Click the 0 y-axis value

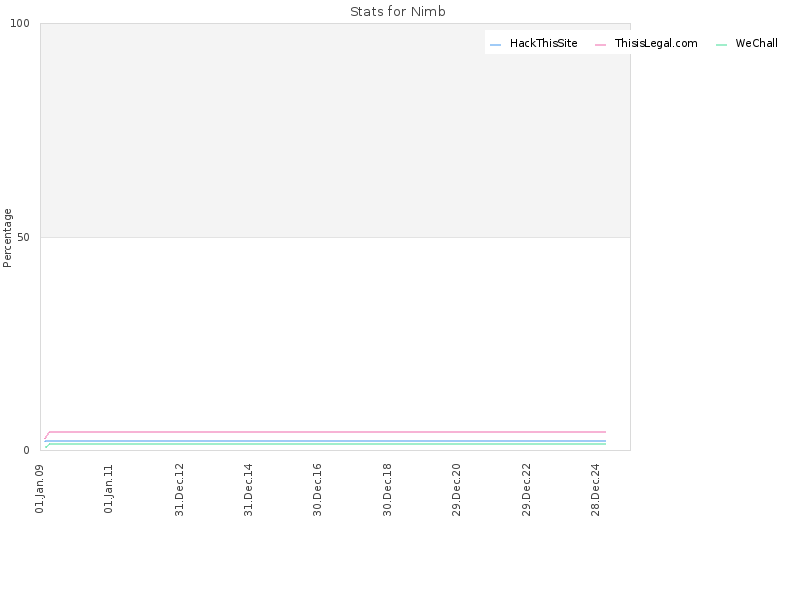[x=27, y=451]
